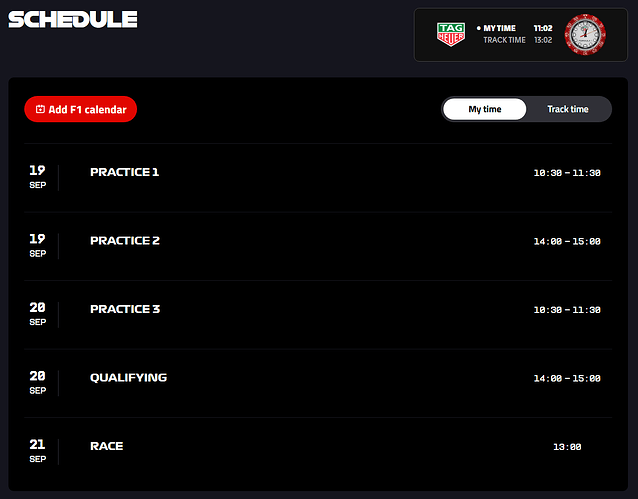Open the Practice 3 session row

point(124,309)
